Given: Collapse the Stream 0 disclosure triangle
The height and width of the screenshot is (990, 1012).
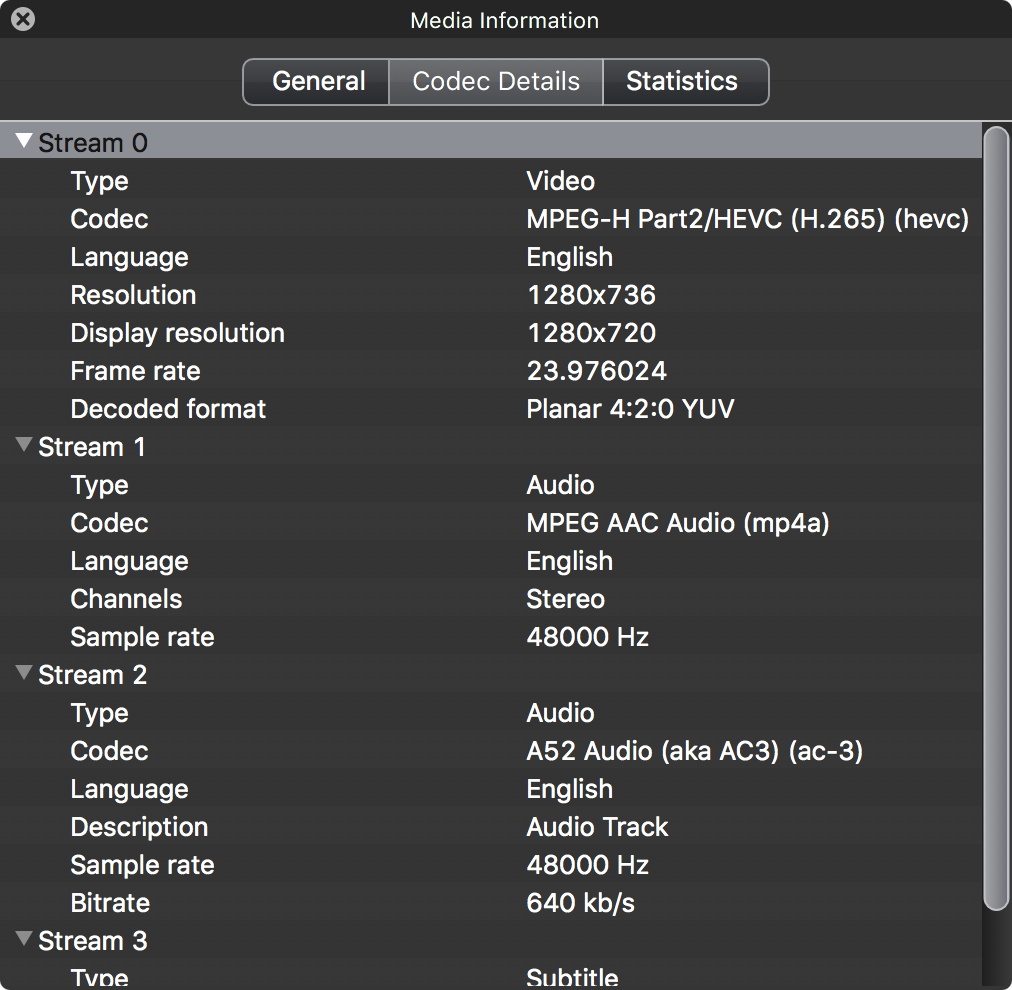Looking at the screenshot, I should [25, 142].
